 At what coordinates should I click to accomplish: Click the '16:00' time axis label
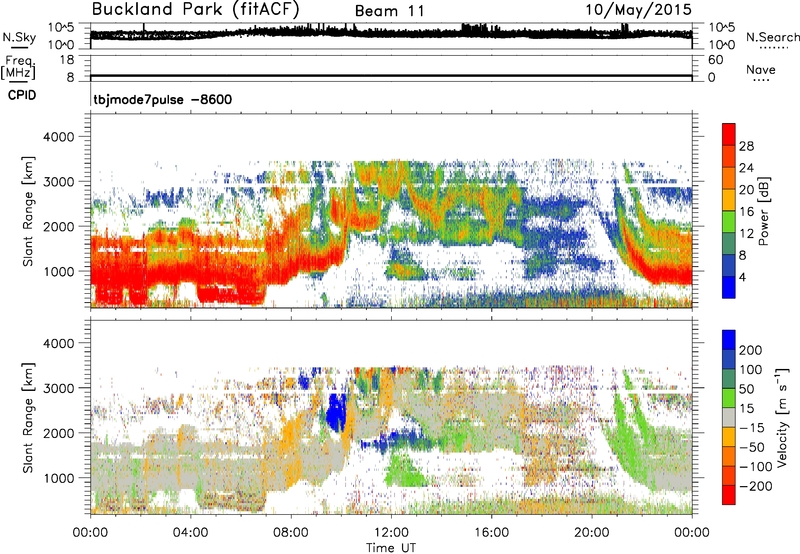point(491,533)
